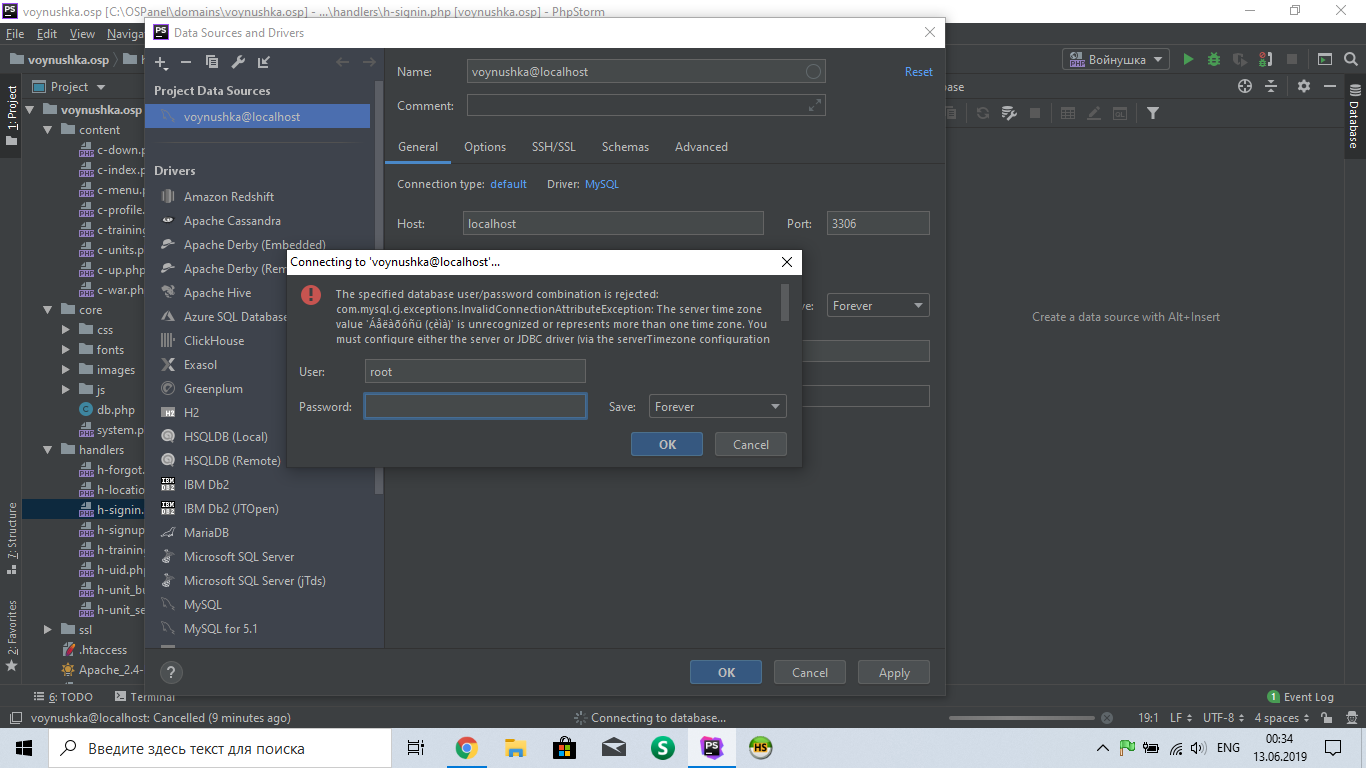
Task: Expand the css folder in project tree
Action: (x=66, y=330)
